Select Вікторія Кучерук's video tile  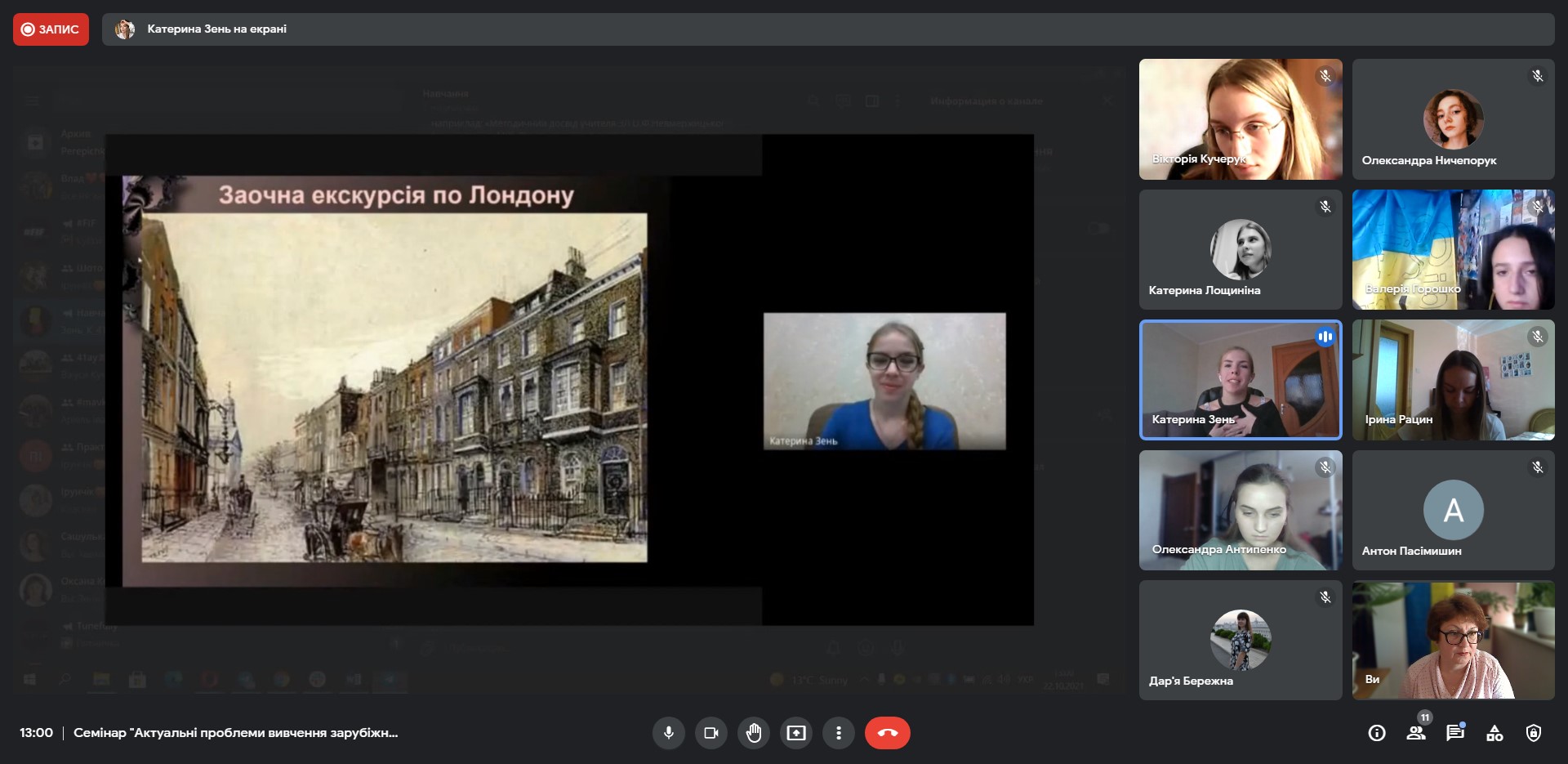point(1241,119)
